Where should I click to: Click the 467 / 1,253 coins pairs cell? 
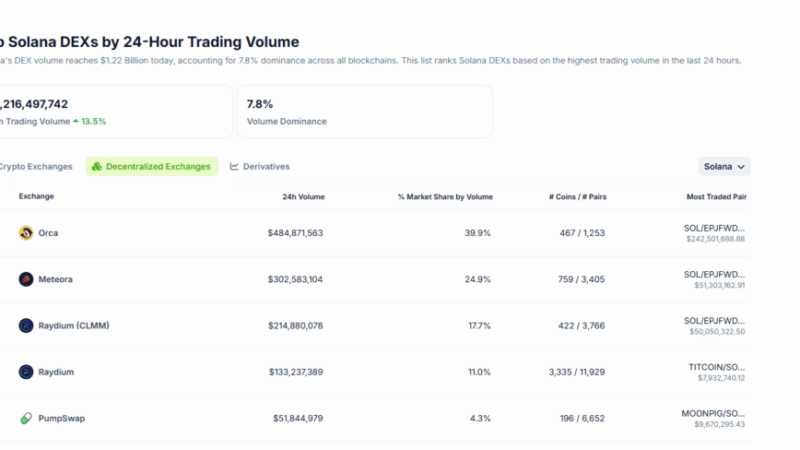582,233
